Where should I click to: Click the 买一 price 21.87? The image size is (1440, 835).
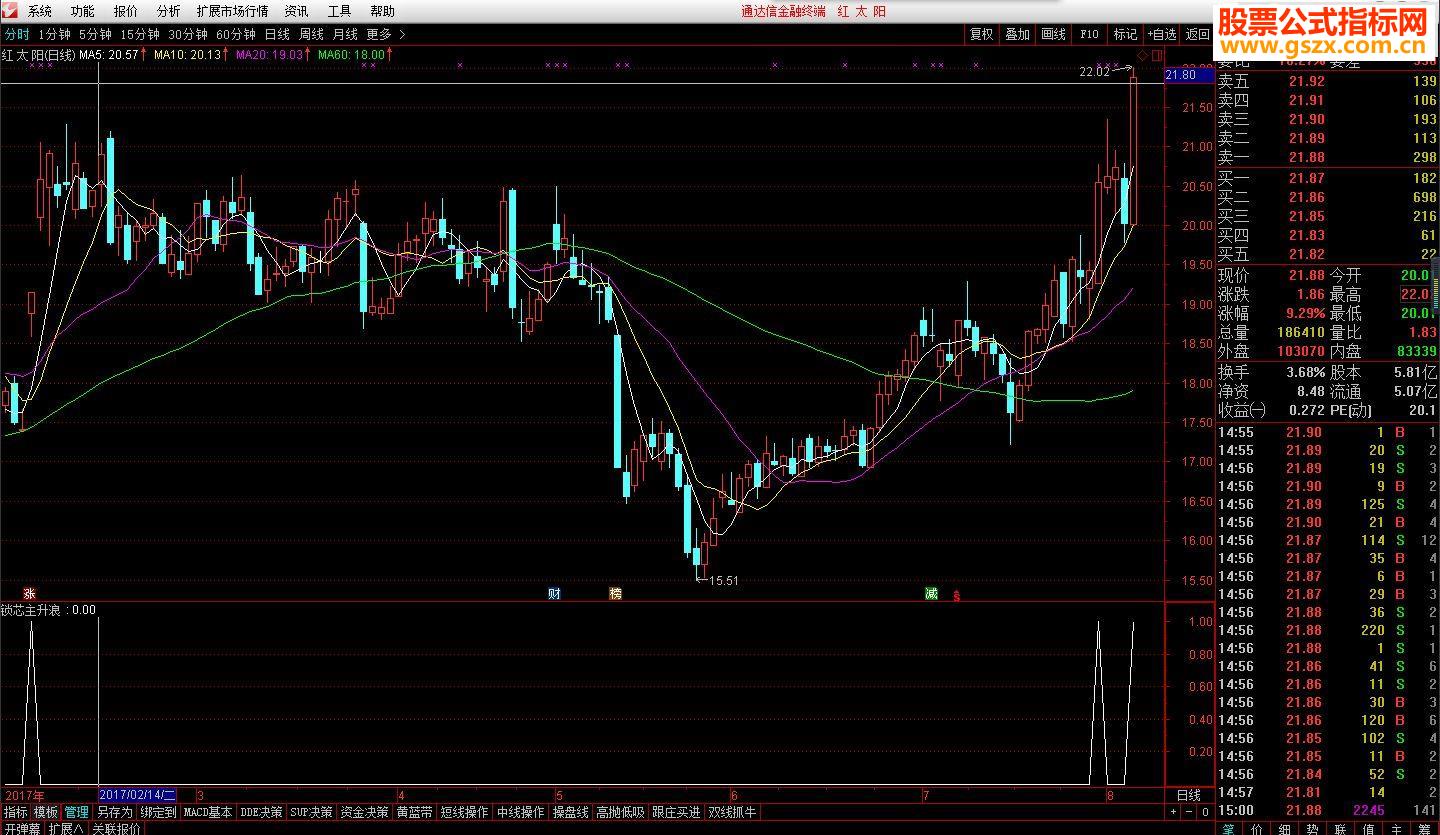click(1306, 178)
